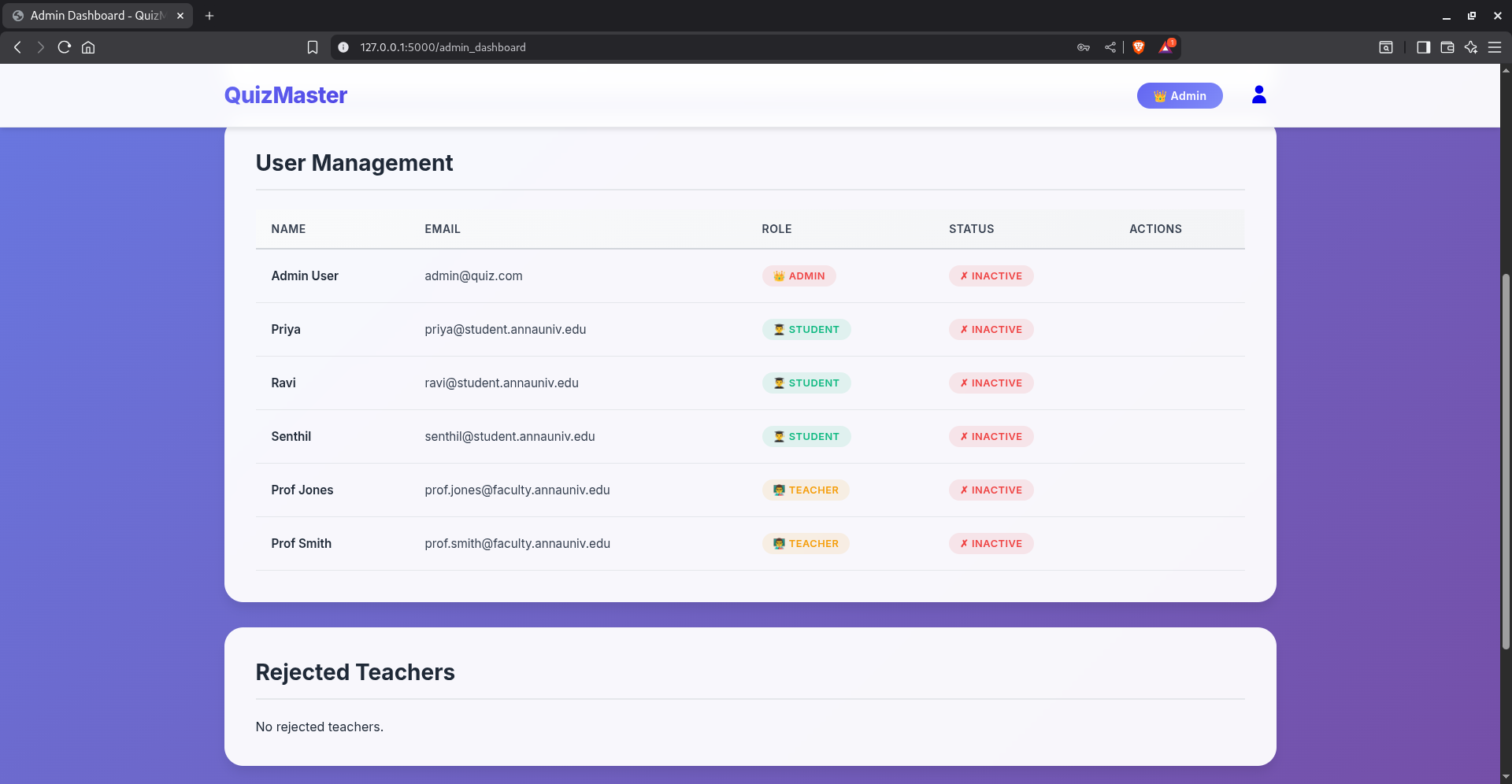Click the page vertical scrollbar thumb
1512x784 pixels.
pyautogui.click(x=1506, y=461)
